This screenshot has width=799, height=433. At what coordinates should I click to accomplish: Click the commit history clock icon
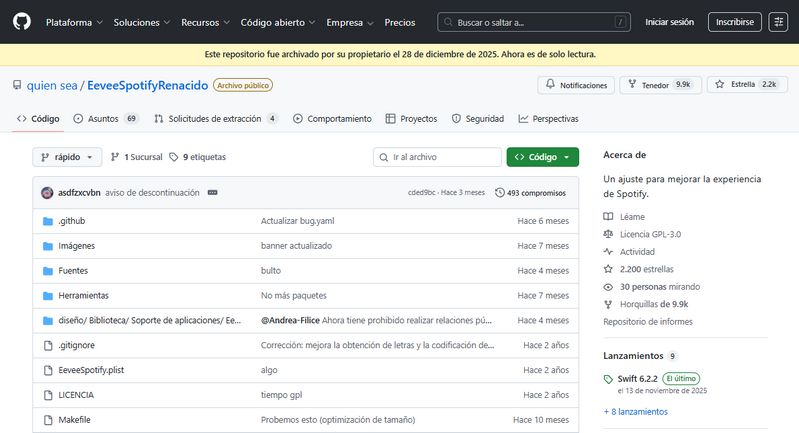(500, 193)
